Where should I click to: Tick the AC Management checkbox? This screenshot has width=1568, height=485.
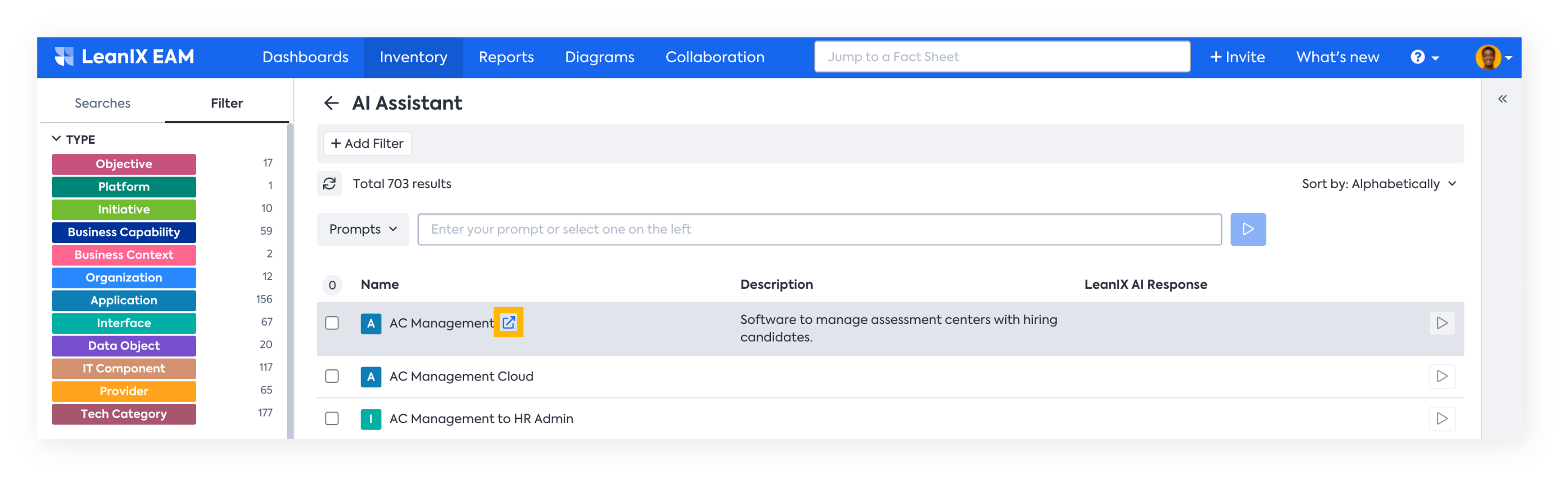332,323
